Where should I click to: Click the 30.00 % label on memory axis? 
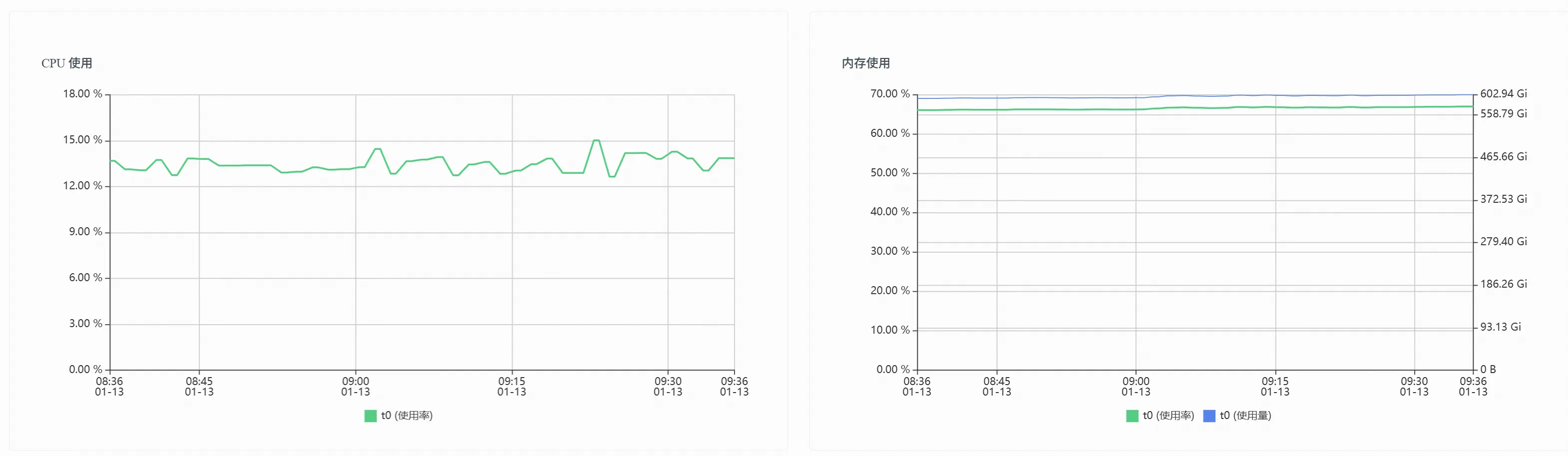click(890, 251)
